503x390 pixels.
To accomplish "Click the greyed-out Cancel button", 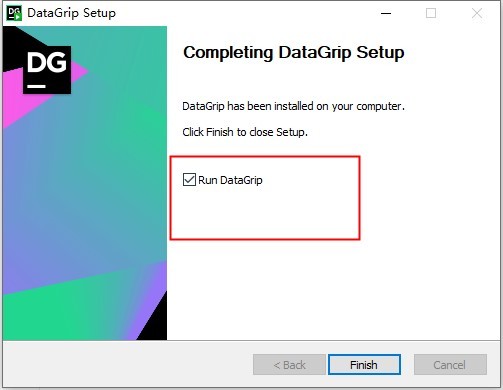I will tap(450, 365).
